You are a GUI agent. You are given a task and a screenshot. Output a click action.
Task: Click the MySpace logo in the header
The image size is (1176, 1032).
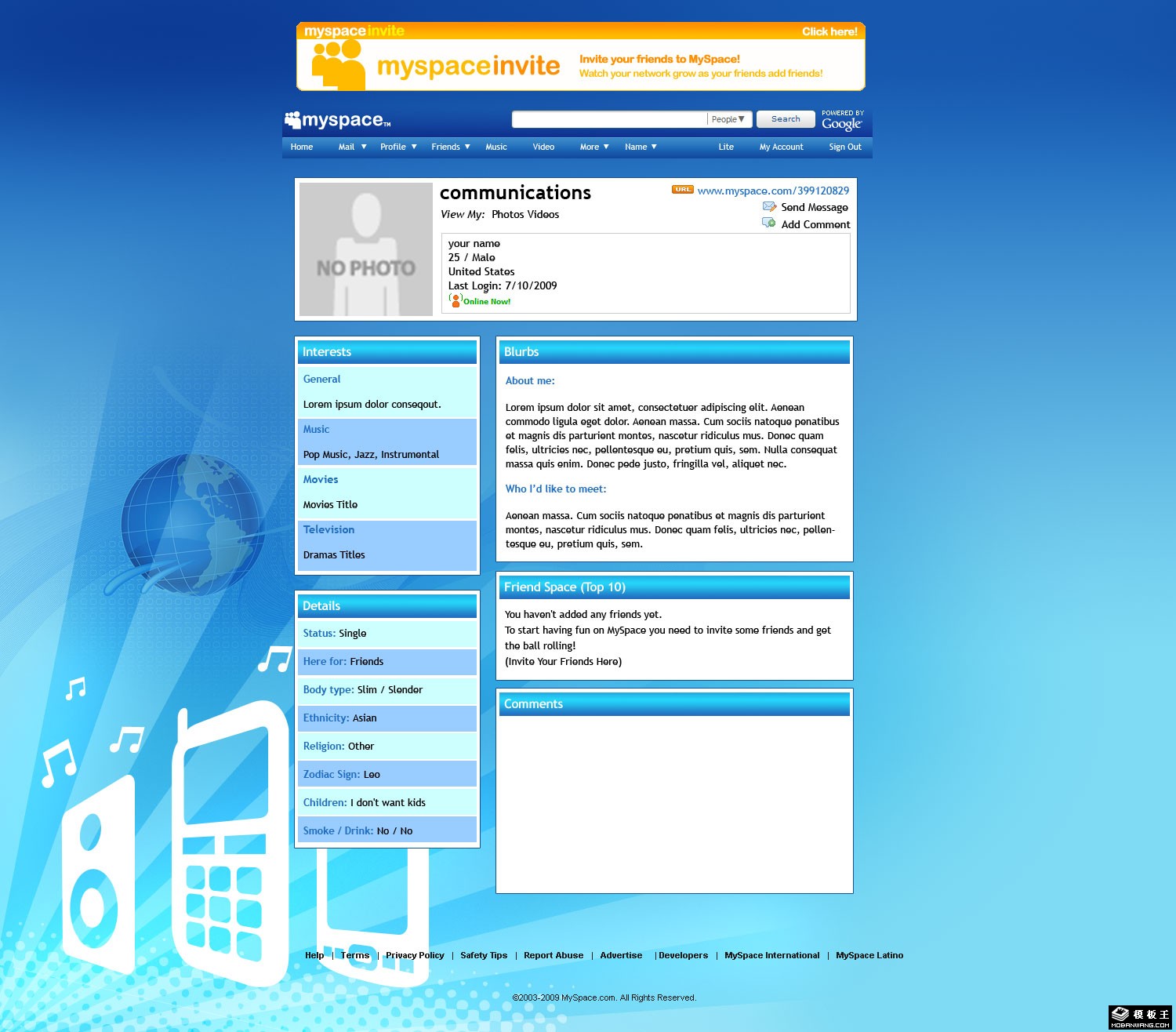(337, 120)
